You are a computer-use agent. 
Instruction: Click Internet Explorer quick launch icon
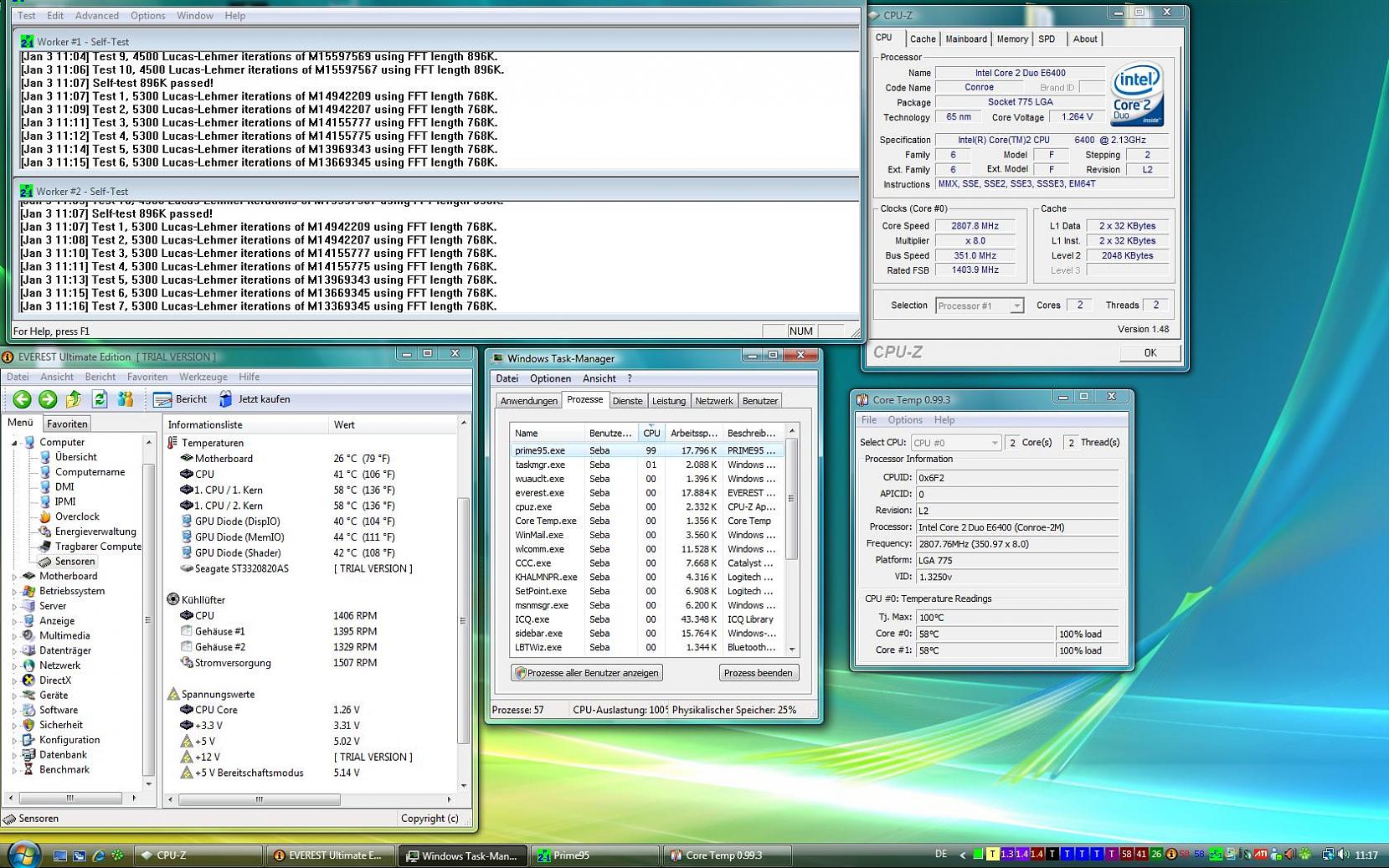click(98, 855)
